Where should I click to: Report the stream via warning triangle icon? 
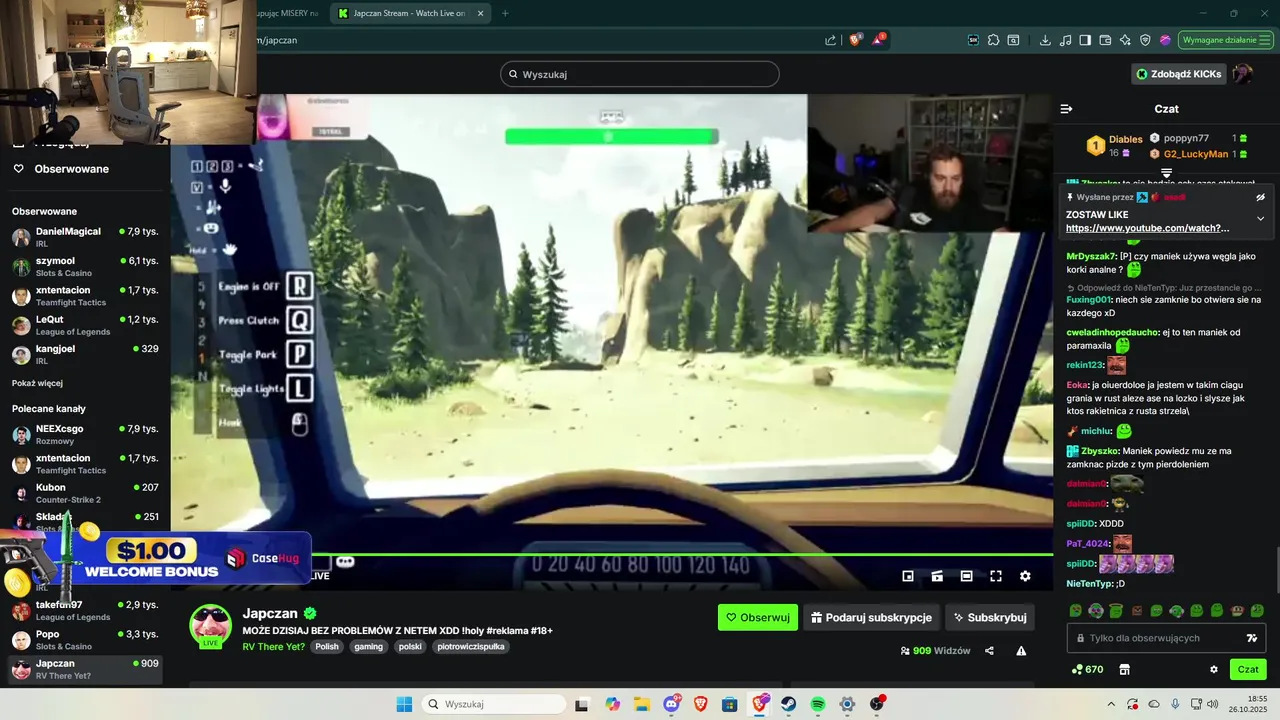(1021, 650)
